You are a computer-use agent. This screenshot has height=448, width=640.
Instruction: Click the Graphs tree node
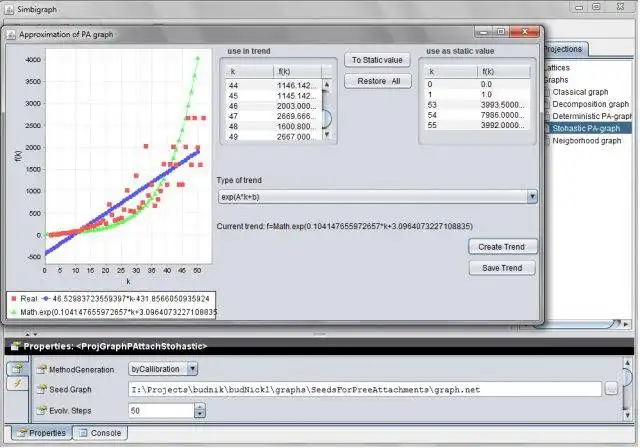point(556,80)
